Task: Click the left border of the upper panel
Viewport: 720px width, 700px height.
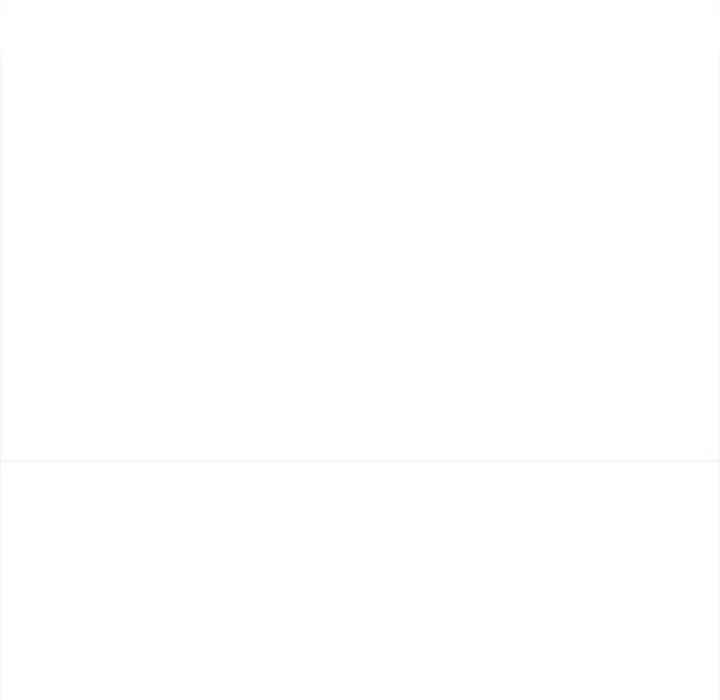Action: click(x=1, y=255)
